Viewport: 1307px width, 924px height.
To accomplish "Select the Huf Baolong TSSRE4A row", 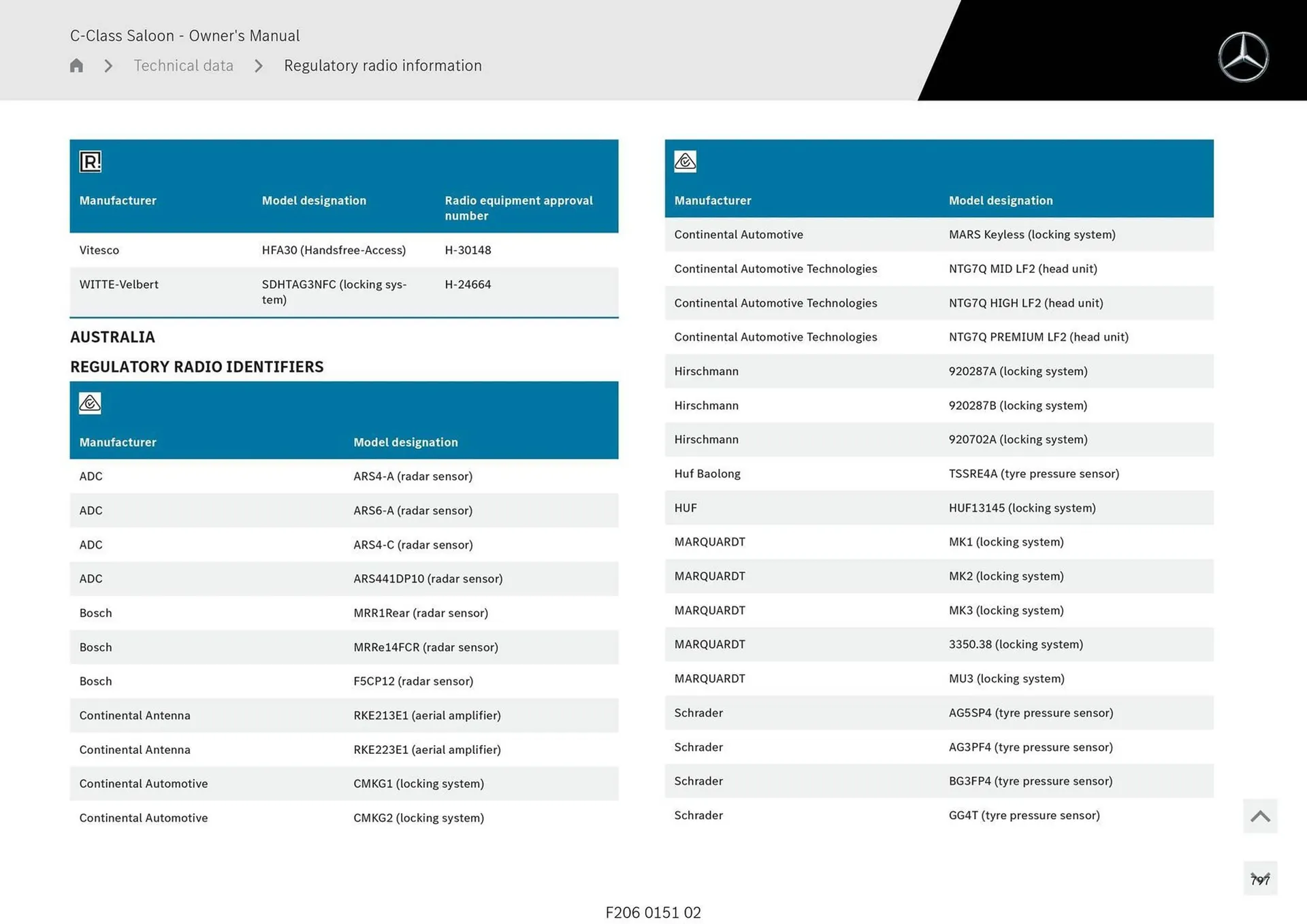I will tap(938, 474).
